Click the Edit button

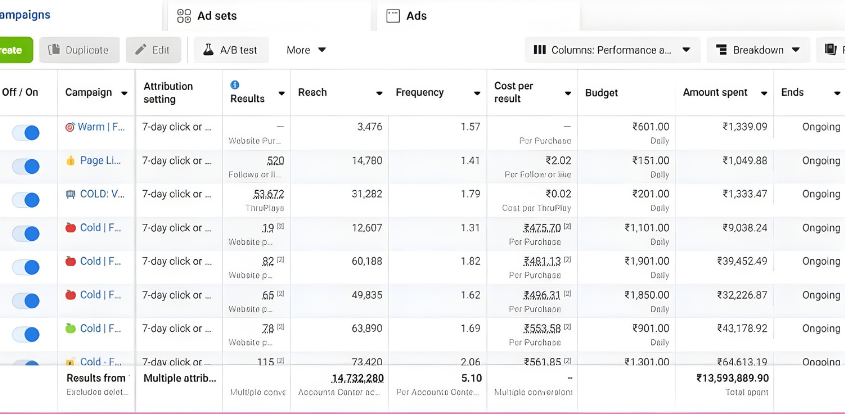click(x=153, y=50)
